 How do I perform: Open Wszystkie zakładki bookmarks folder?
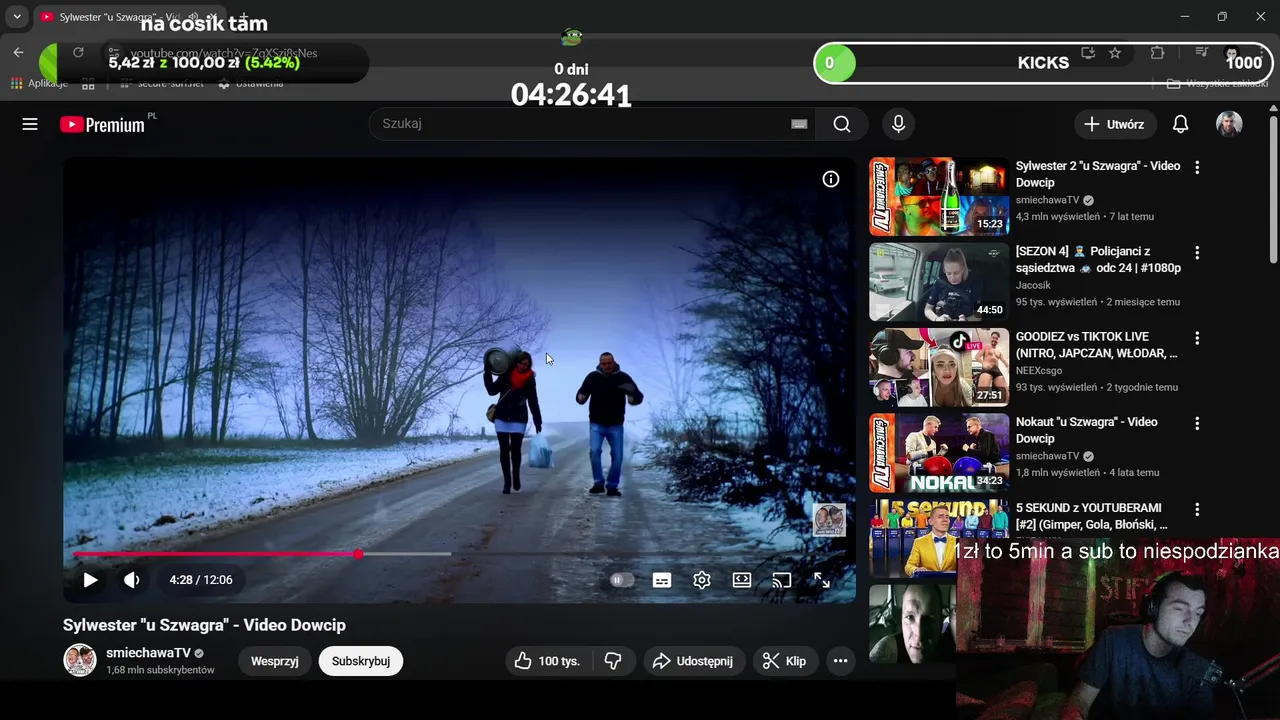[x=1219, y=83]
